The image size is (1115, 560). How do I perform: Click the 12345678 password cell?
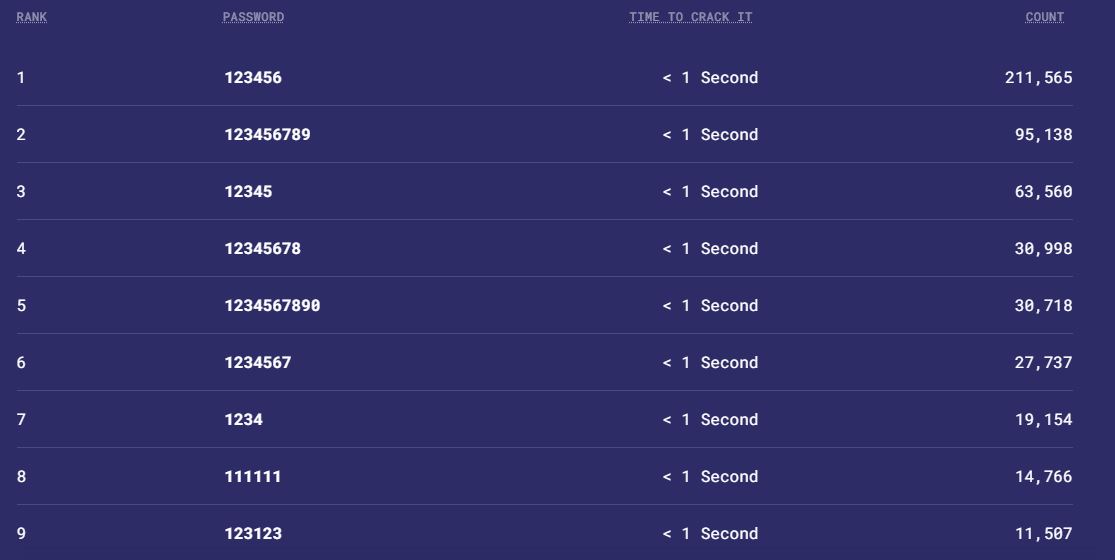point(262,249)
